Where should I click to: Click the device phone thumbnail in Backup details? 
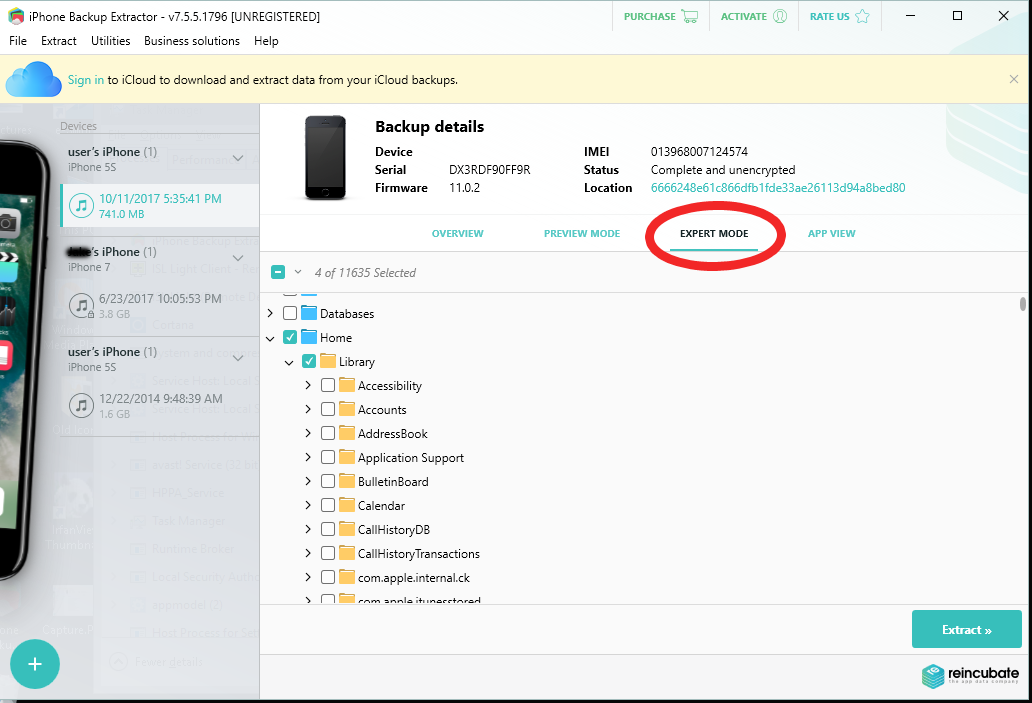click(325, 157)
